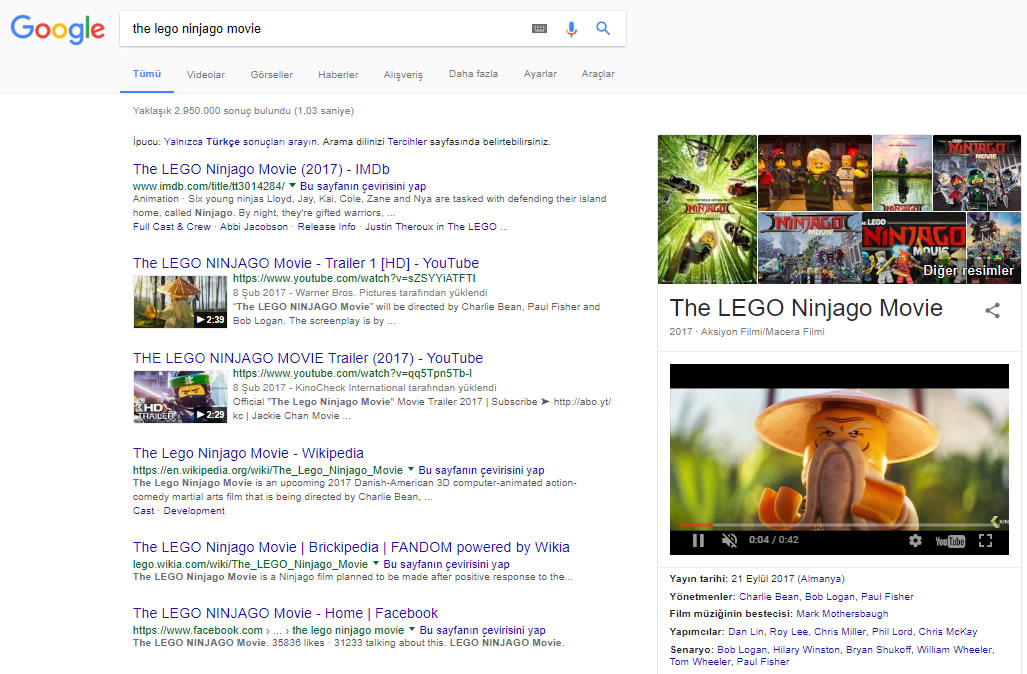Pause the trailer video in the panel
Screen dimensions: 1027x674
698,540
